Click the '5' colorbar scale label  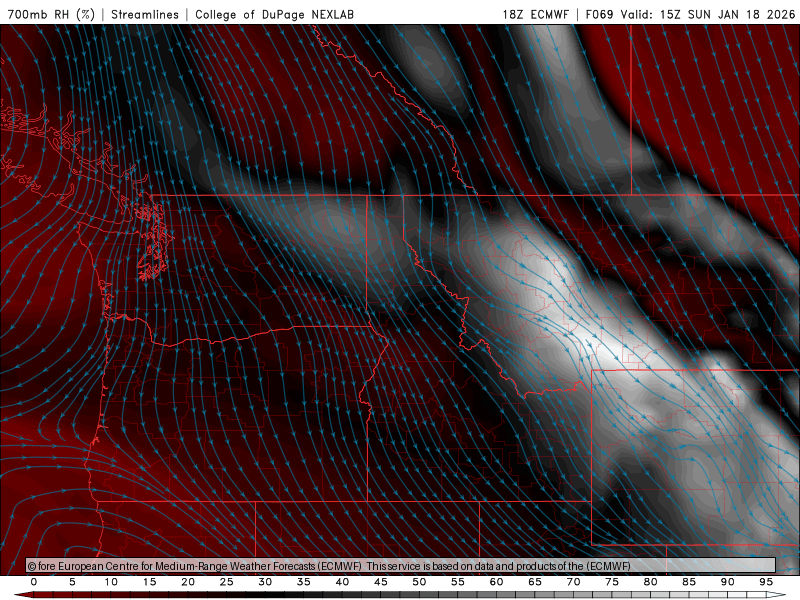coord(72,582)
